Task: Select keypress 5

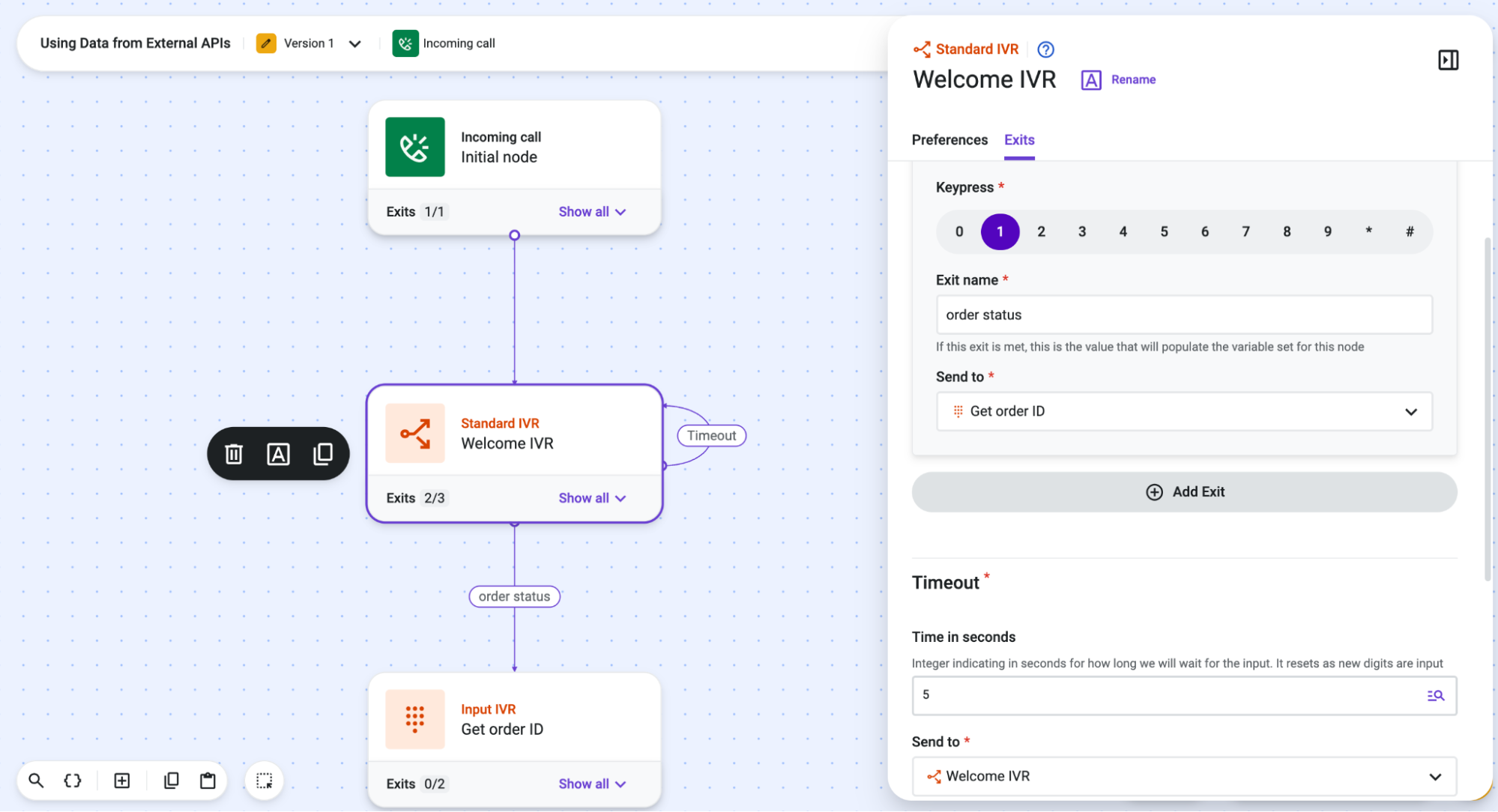Action: [1164, 232]
